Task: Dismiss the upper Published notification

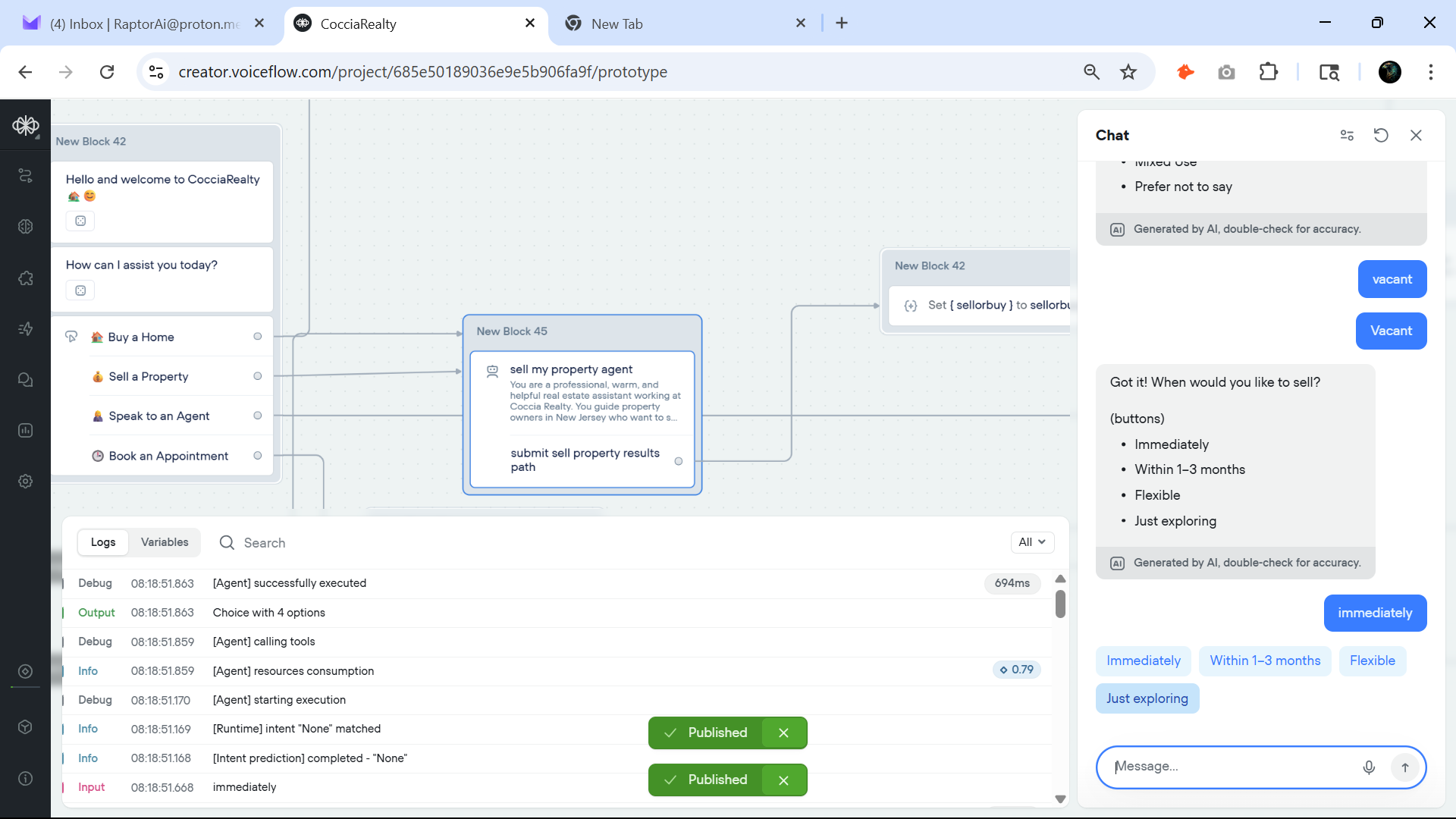Action: (x=783, y=733)
